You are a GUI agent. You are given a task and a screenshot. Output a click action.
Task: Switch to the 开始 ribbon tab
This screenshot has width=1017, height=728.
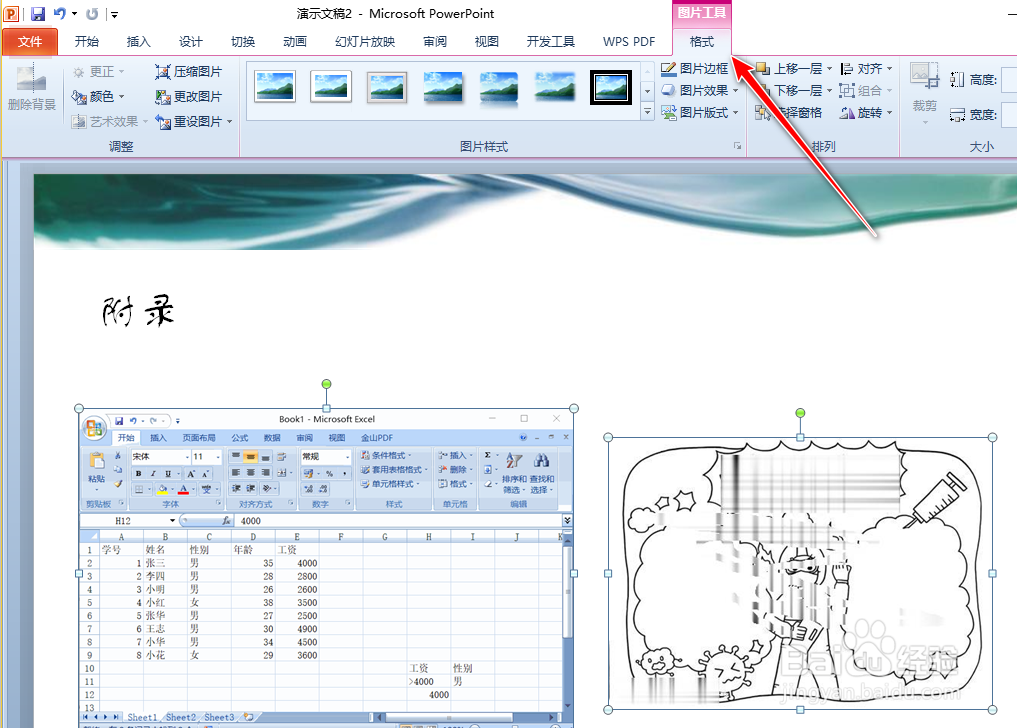(x=86, y=42)
